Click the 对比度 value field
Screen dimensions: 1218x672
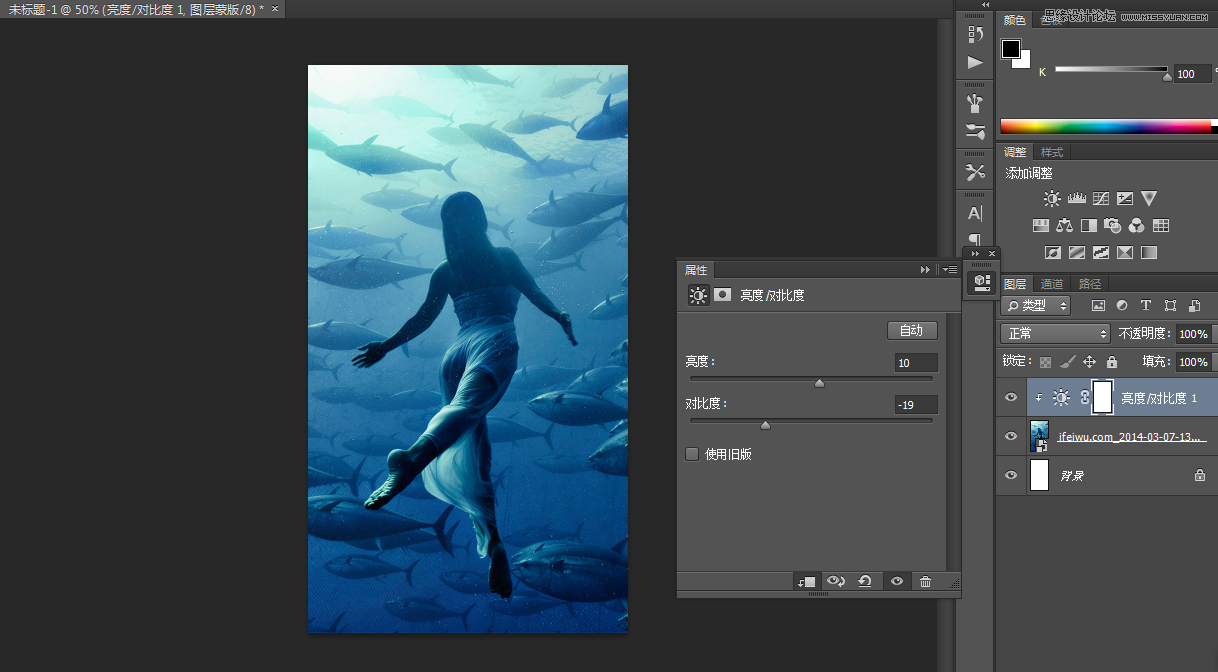[x=916, y=405]
